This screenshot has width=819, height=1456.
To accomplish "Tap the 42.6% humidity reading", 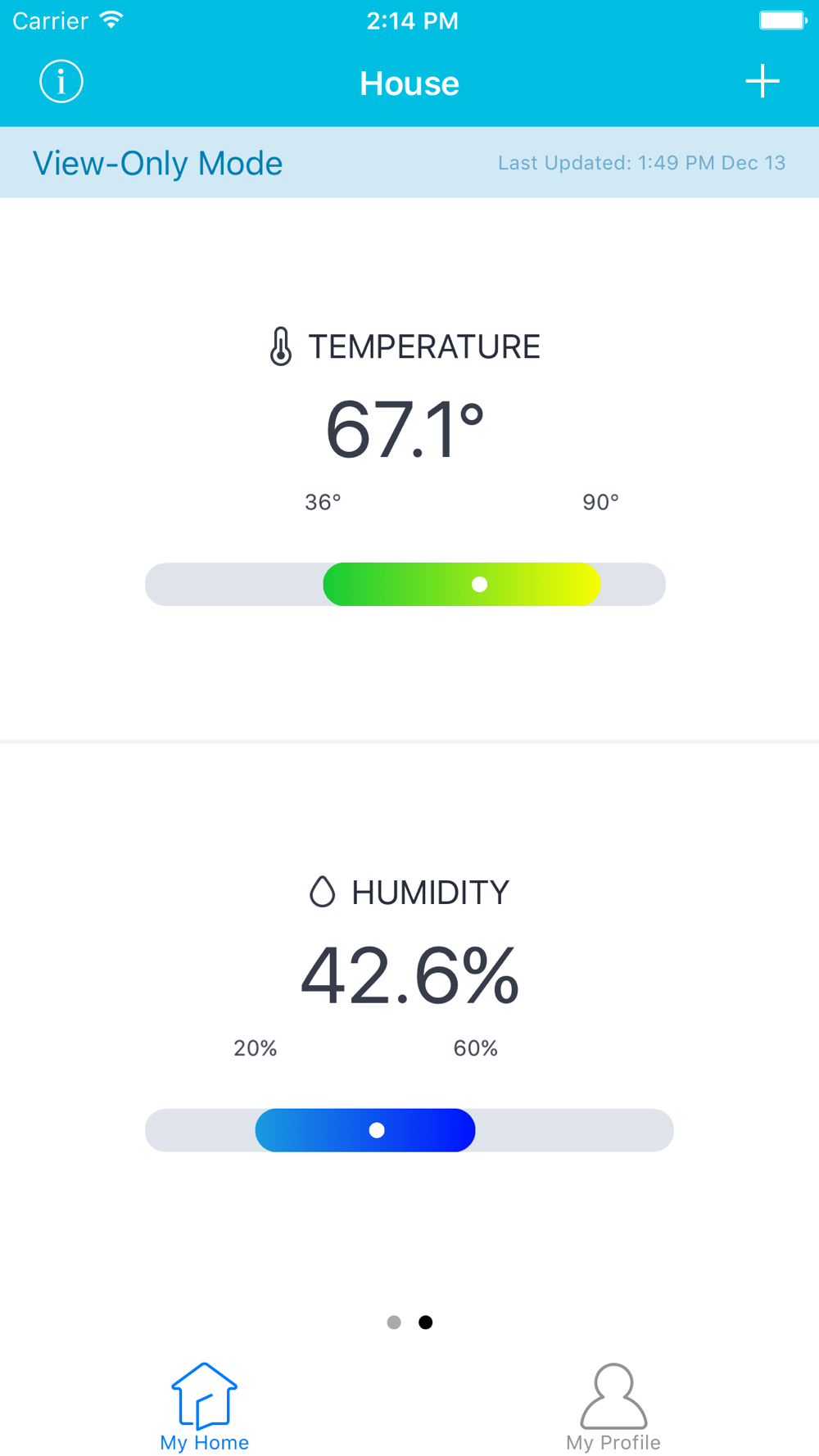I will tap(409, 974).
